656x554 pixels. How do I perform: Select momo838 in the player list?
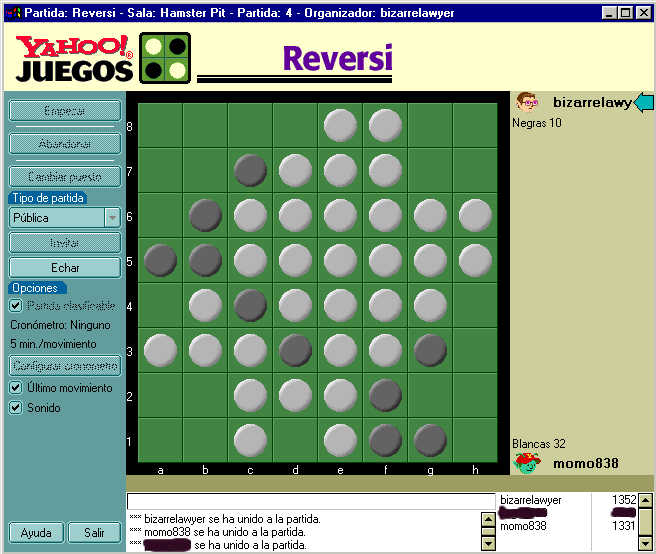tap(523, 526)
